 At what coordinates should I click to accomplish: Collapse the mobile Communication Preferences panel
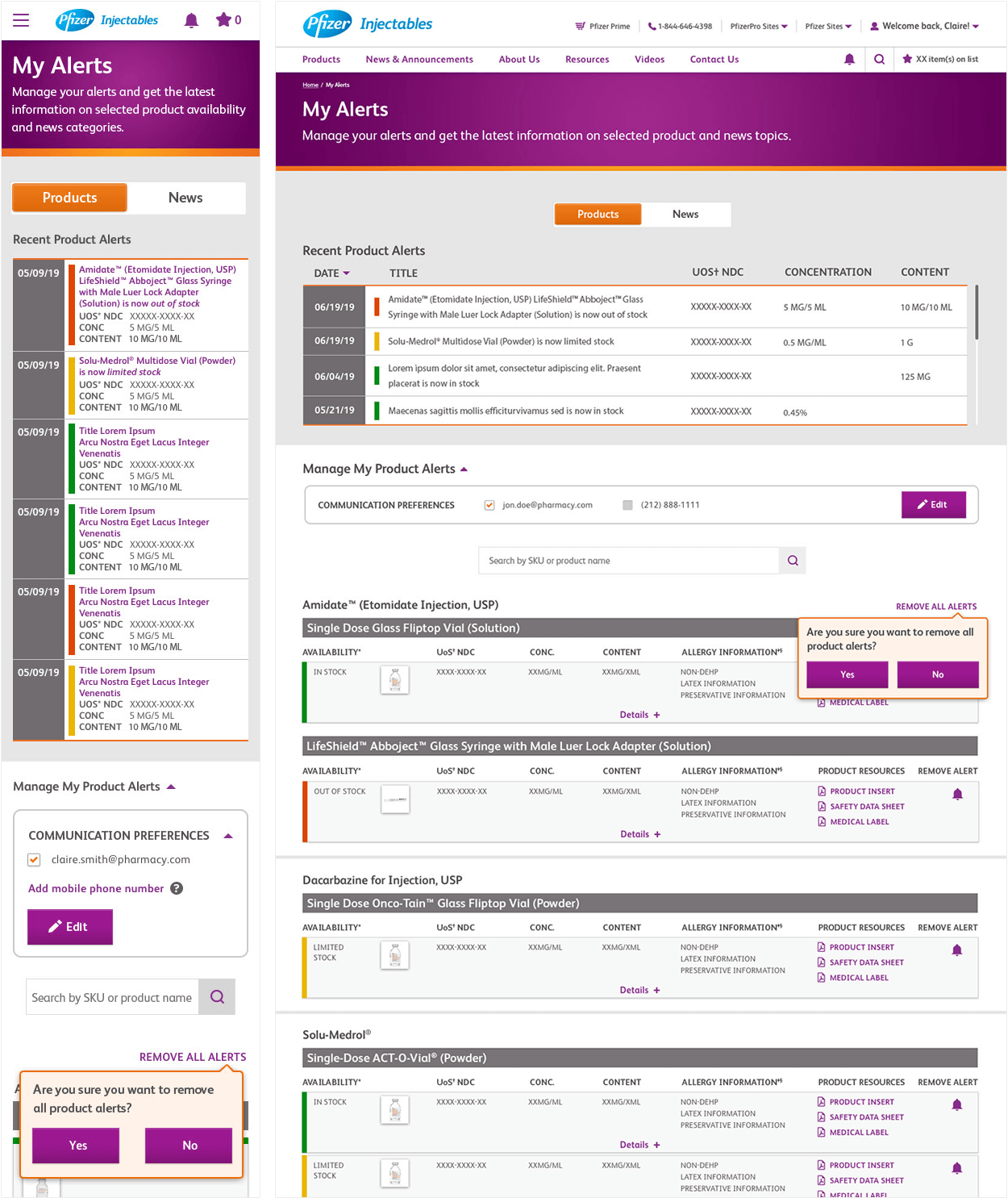click(x=228, y=836)
